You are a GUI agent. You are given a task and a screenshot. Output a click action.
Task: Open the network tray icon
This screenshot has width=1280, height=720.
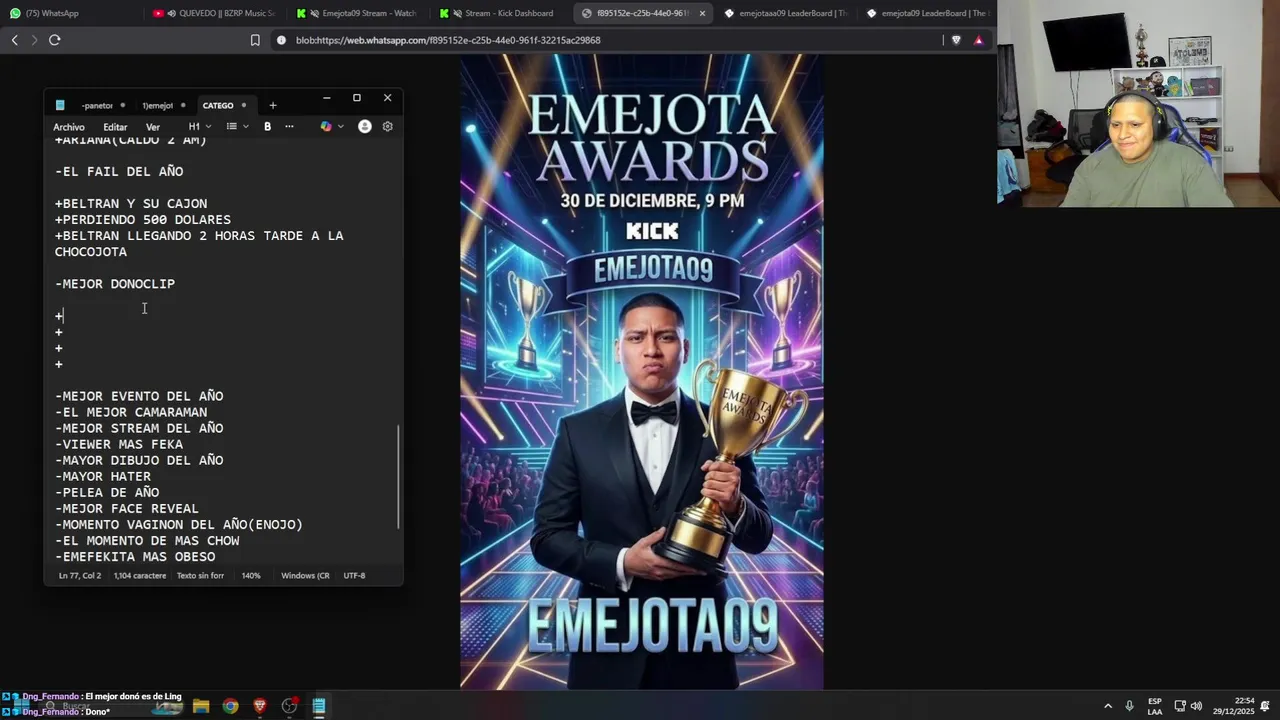1179,706
